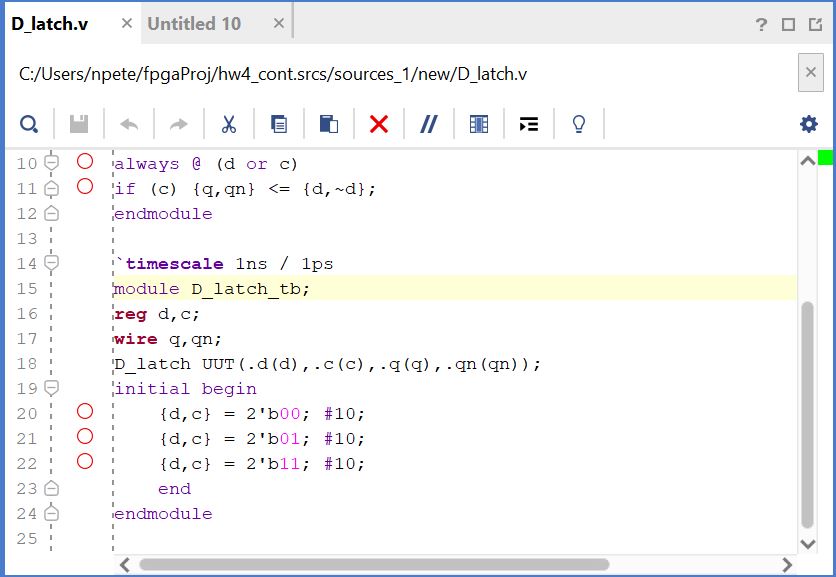836x577 pixels.
Task: Click the Copy icon in toolbar
Action: coord(279,124)
